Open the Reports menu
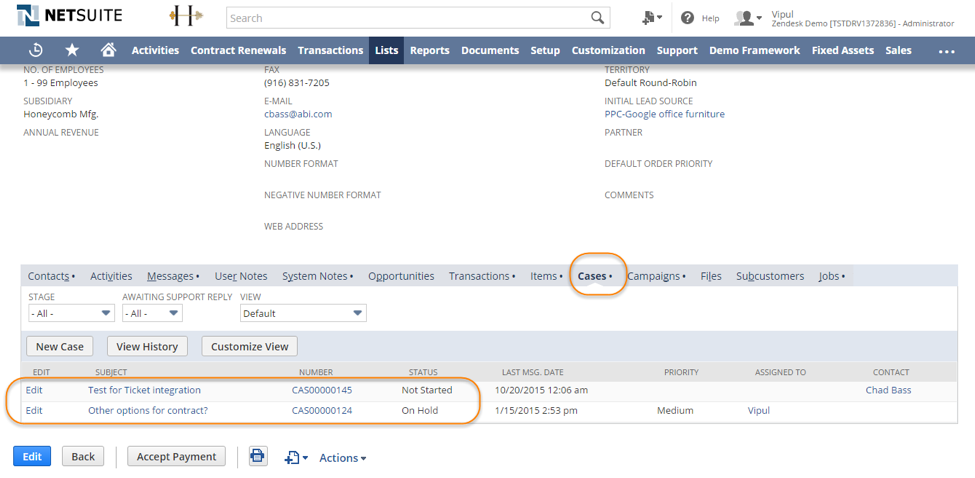Image resolution: width=975 pixels, height=478 pixels. pos(430,50)
